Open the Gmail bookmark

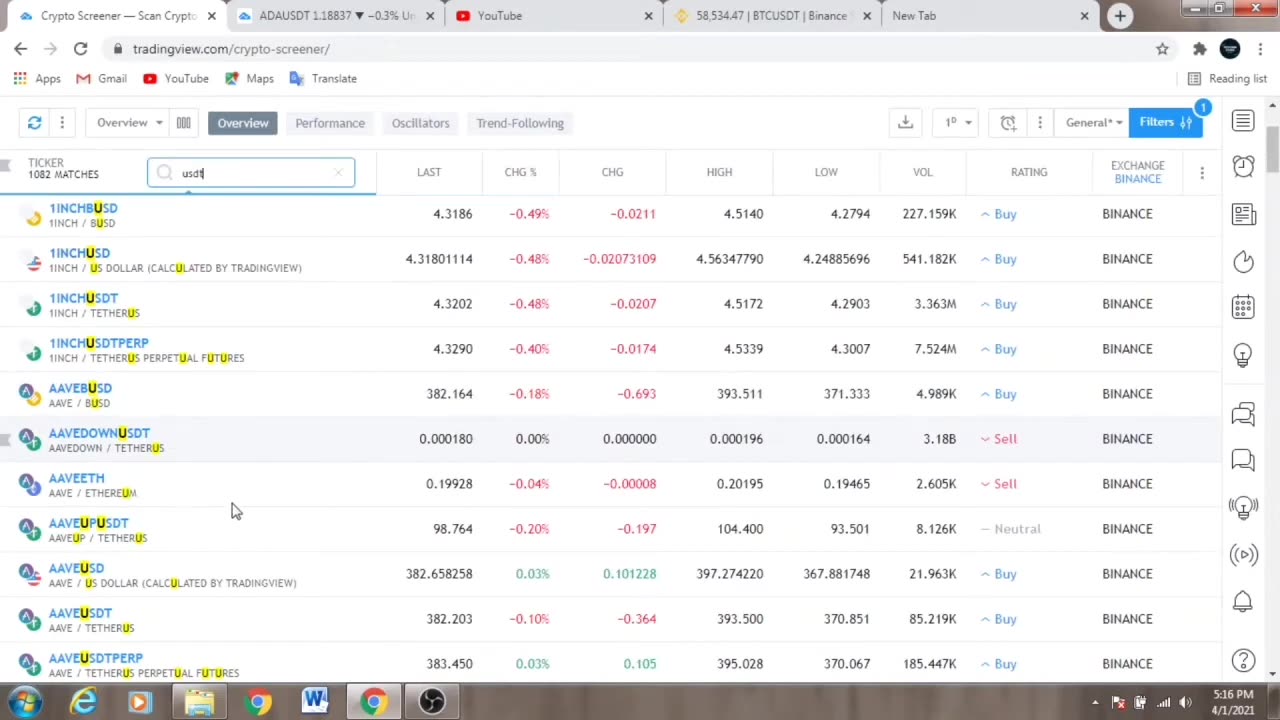(101, 78)
